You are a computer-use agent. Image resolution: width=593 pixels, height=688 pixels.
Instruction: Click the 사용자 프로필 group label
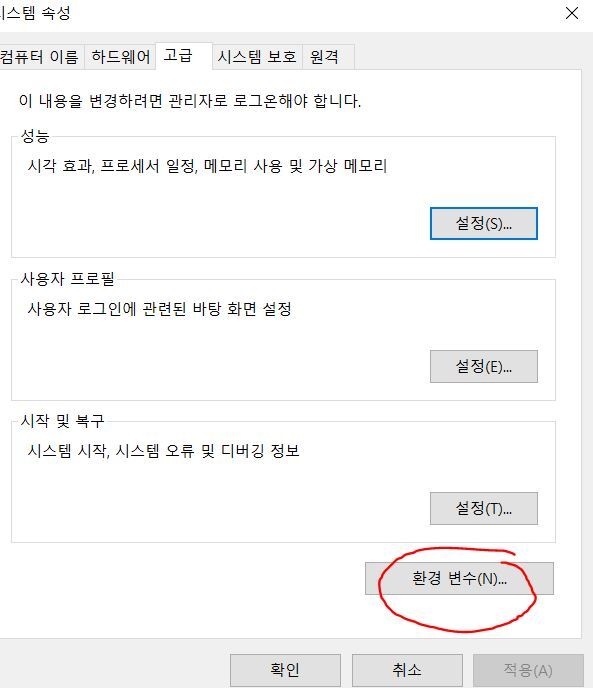[68, 279]
